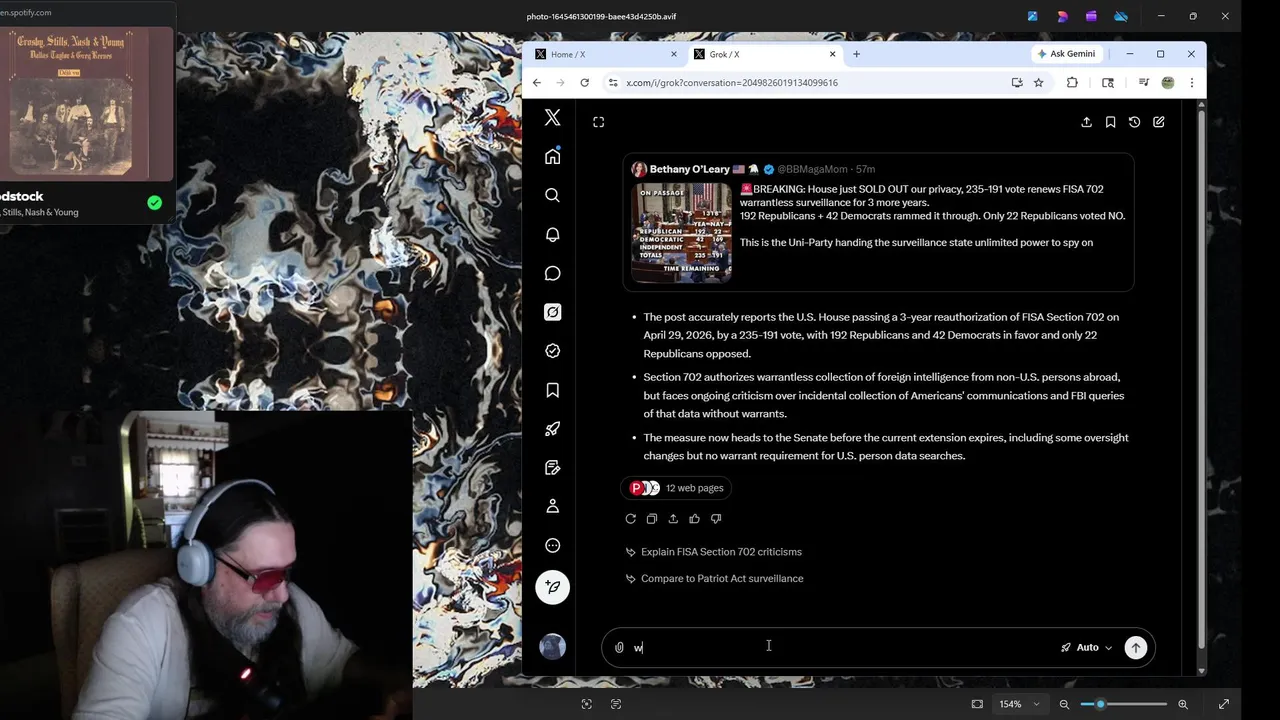Enter fullscreen in photo viewer
Screen dimensions: 1280x720
(x=1223, y=704)
